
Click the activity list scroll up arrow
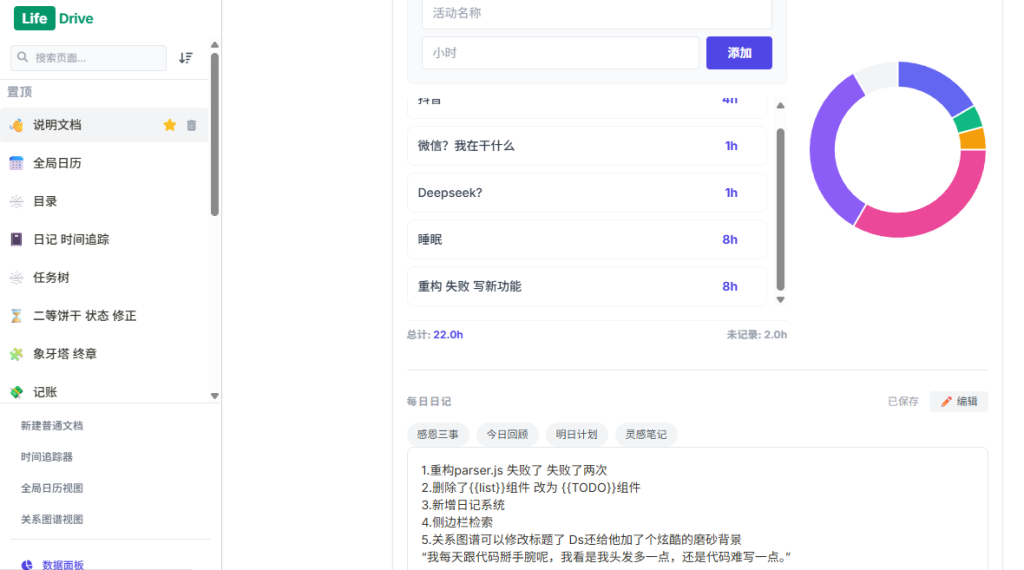coord(781,105)
